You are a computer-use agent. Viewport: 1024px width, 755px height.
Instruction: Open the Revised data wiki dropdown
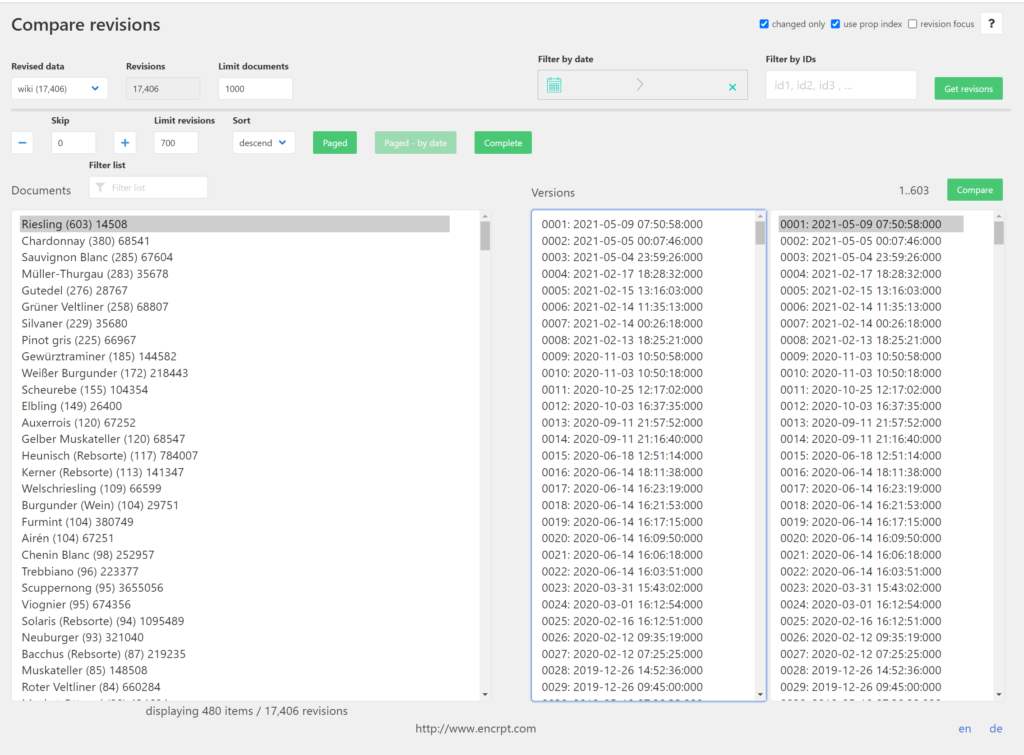pos(59,89)
